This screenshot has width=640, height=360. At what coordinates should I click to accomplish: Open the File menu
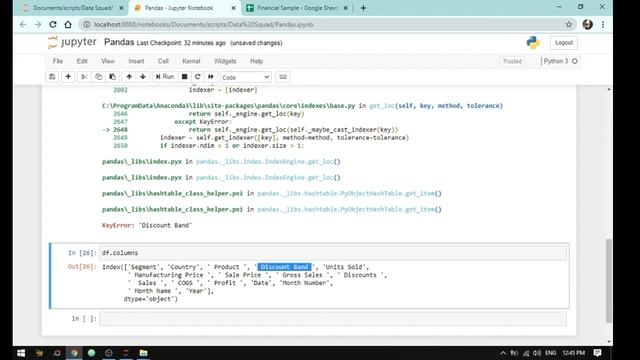58,61
